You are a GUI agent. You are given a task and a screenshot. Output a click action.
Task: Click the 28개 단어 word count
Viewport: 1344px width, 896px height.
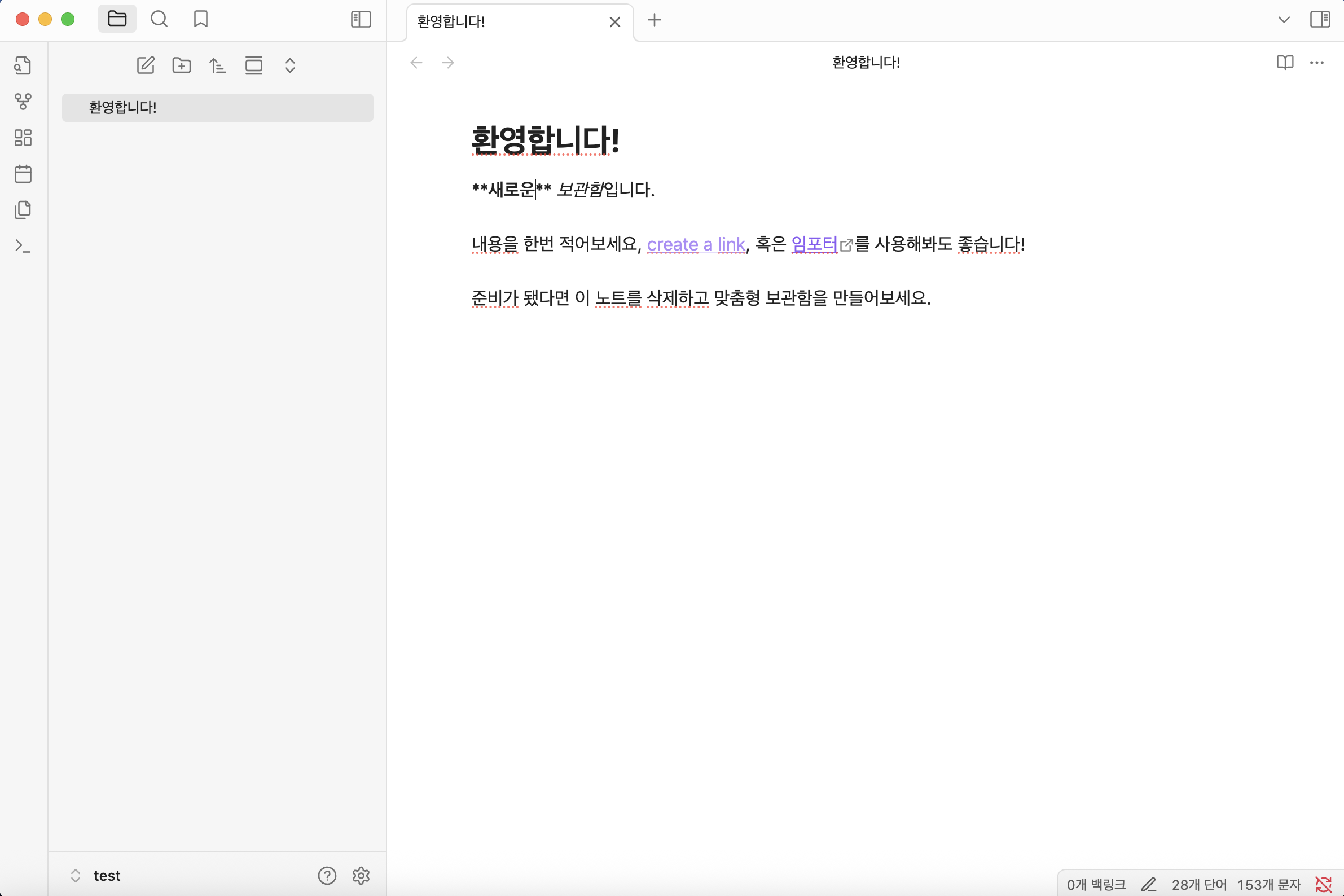(1199, 885)
